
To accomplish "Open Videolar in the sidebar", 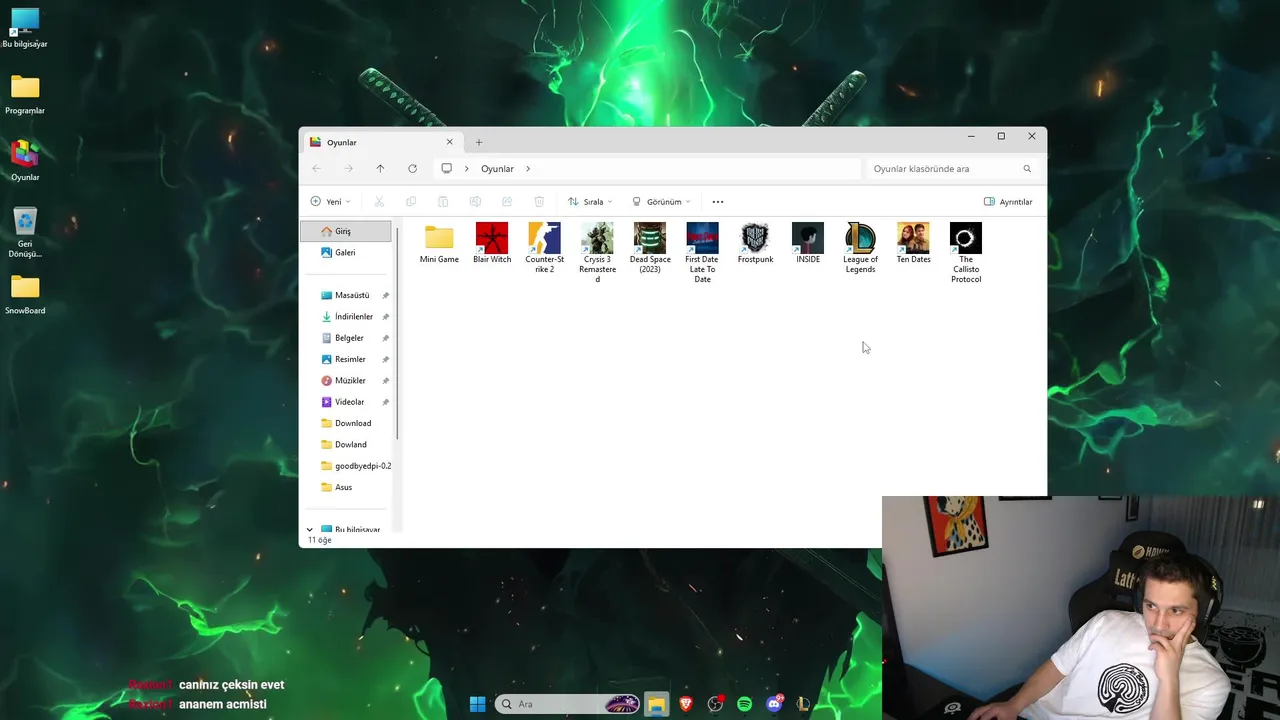I will (346, 401).
